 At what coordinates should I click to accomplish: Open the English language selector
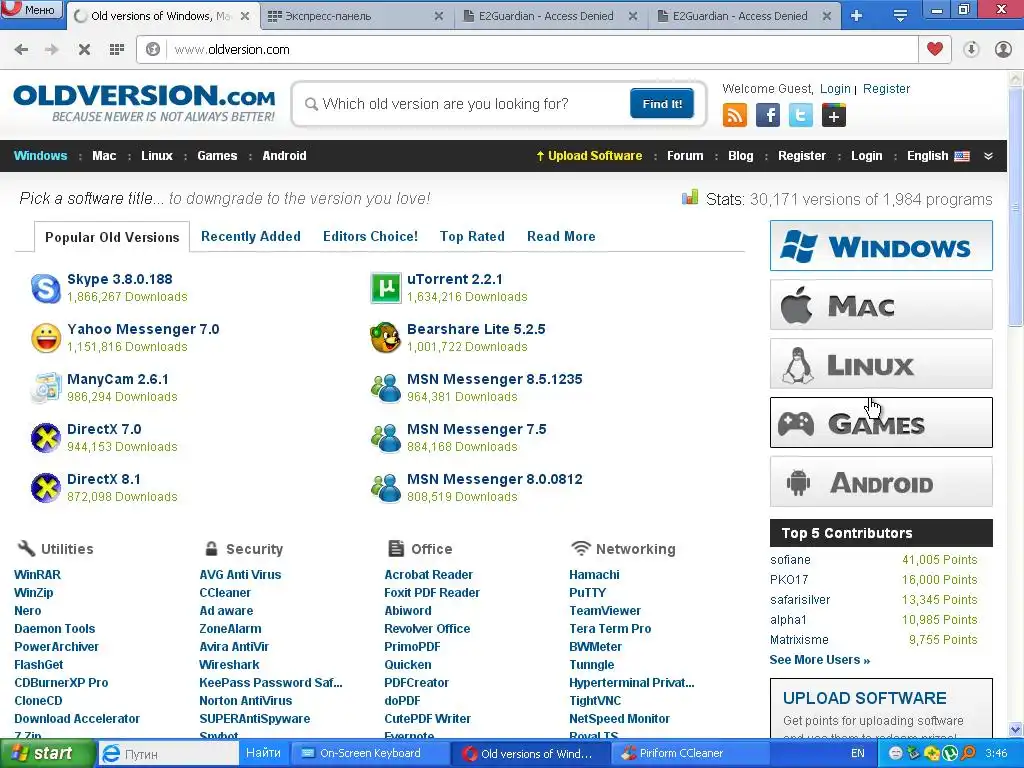point(938,156)
